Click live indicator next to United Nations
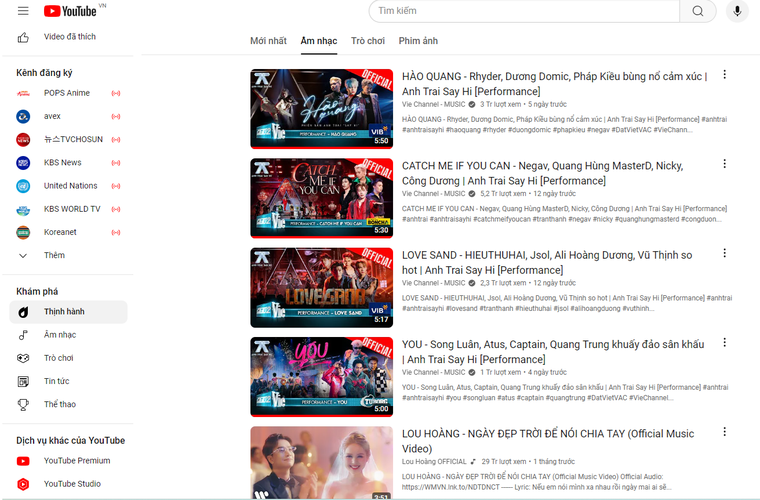This screenshot has width=760, height=500. [x=115, y=186]
